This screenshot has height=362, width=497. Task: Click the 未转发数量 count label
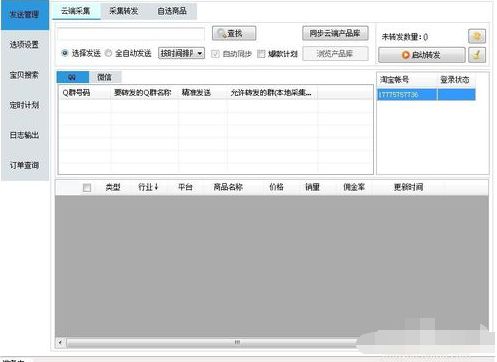[x=405, y=37]
